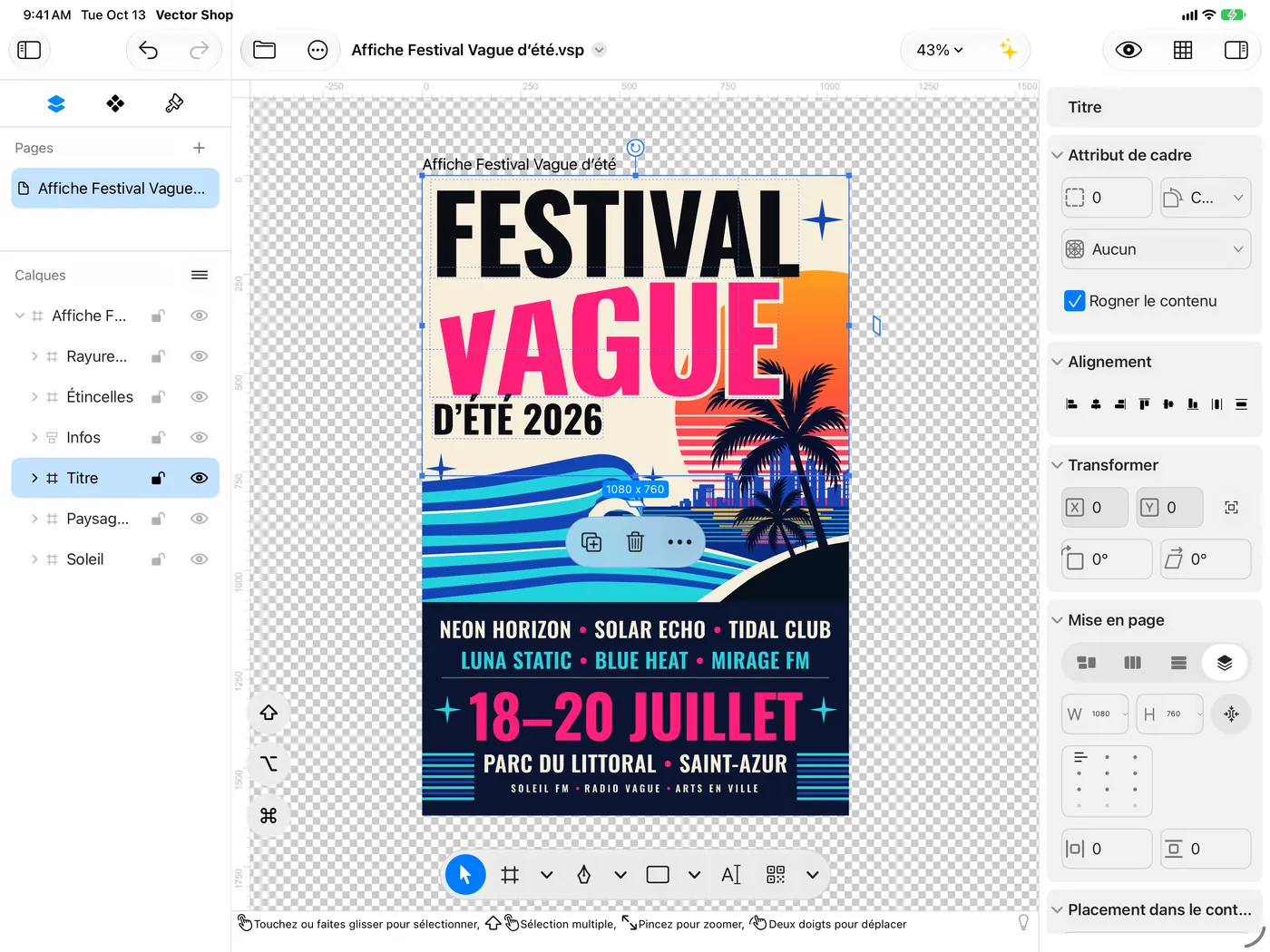Switch to the Layers tab

point(56,104)
